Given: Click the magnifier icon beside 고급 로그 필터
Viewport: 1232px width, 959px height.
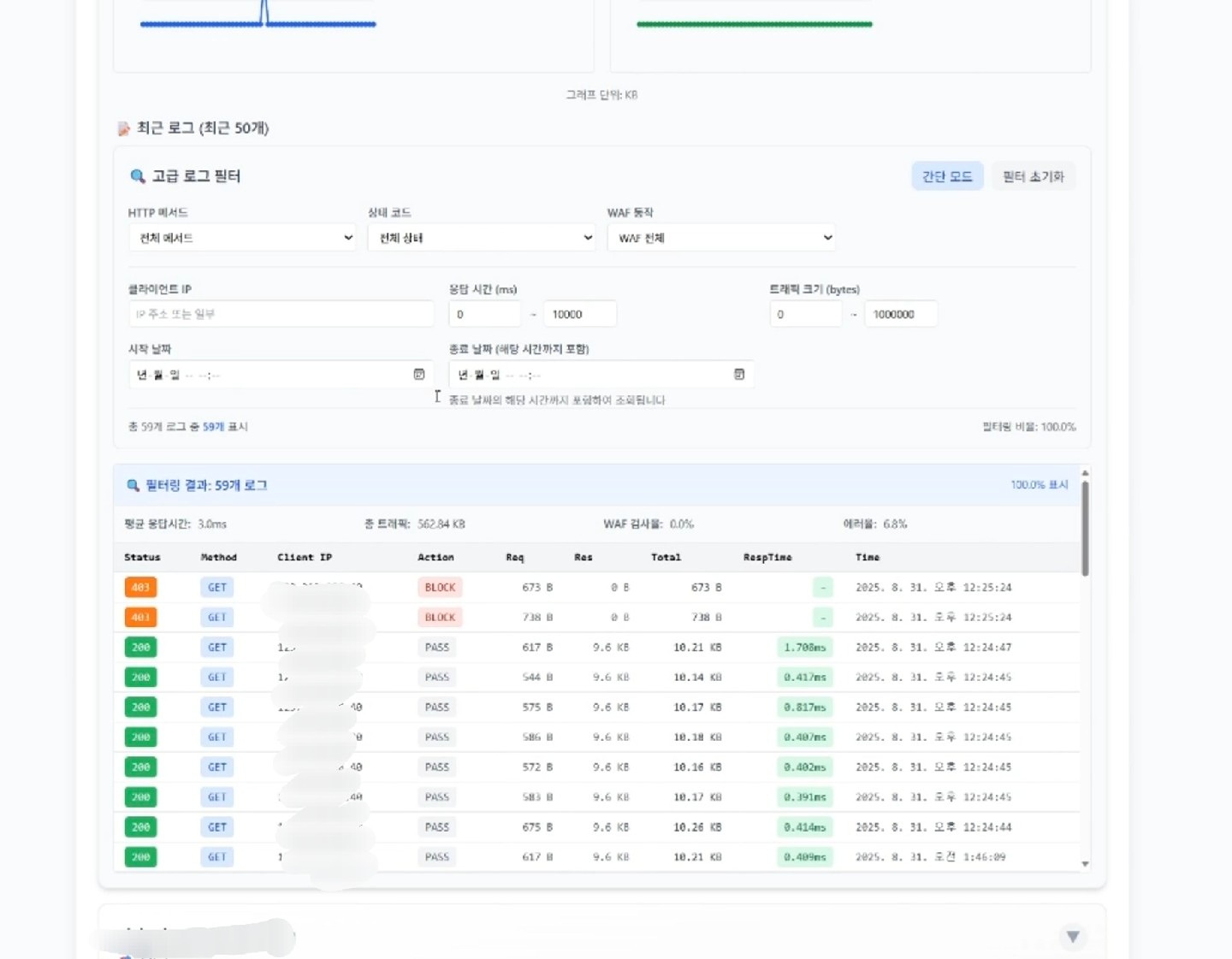Looking at the screenshot, I should click(137, 176).
